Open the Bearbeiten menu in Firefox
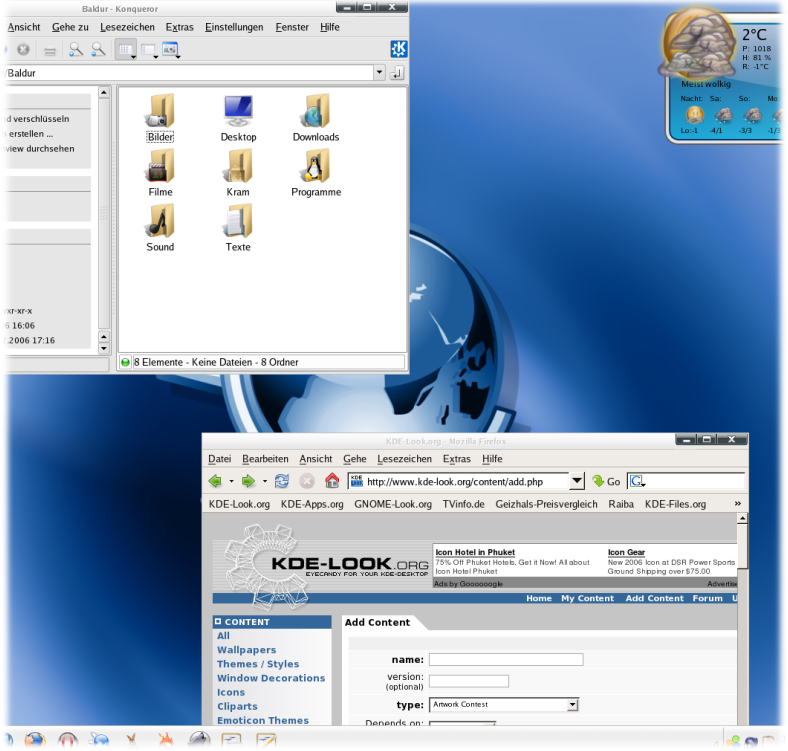788x751 pixels. click(x=265, y=458)
